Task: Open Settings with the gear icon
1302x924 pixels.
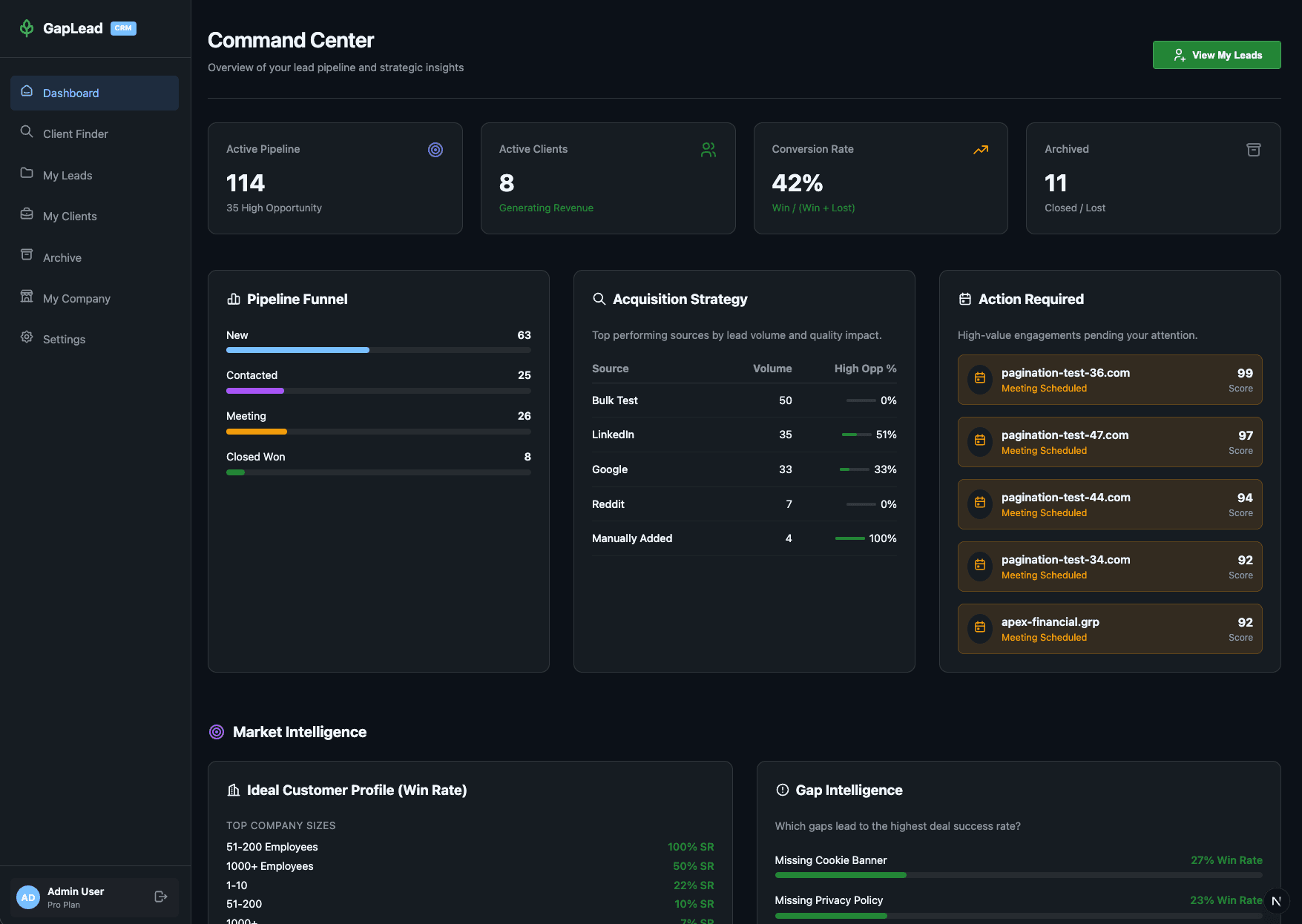Action: pos(26,339)
